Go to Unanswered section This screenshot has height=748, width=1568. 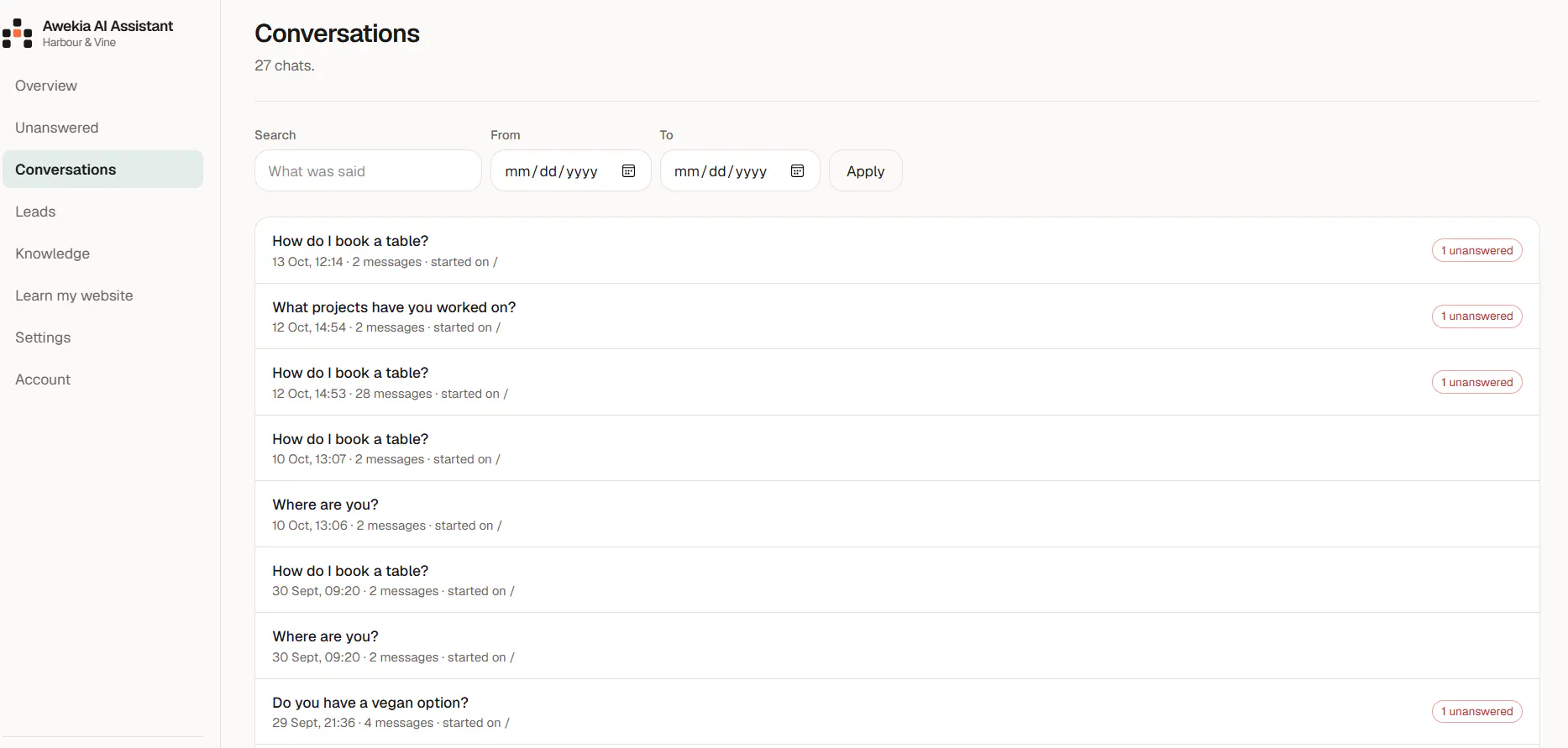point(103,128)
